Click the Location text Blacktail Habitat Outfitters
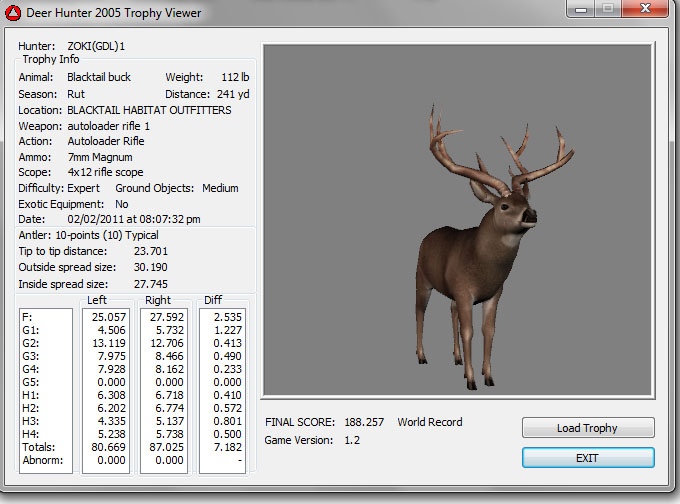This screenshot has height=504, width=680. pyautogui.click(x=149, y=110)
